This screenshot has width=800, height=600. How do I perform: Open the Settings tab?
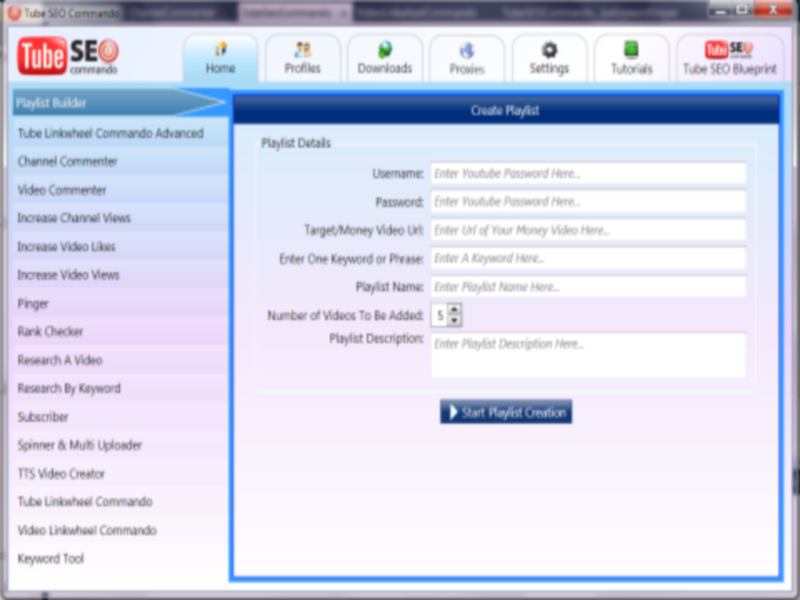[x=549, y=58]
